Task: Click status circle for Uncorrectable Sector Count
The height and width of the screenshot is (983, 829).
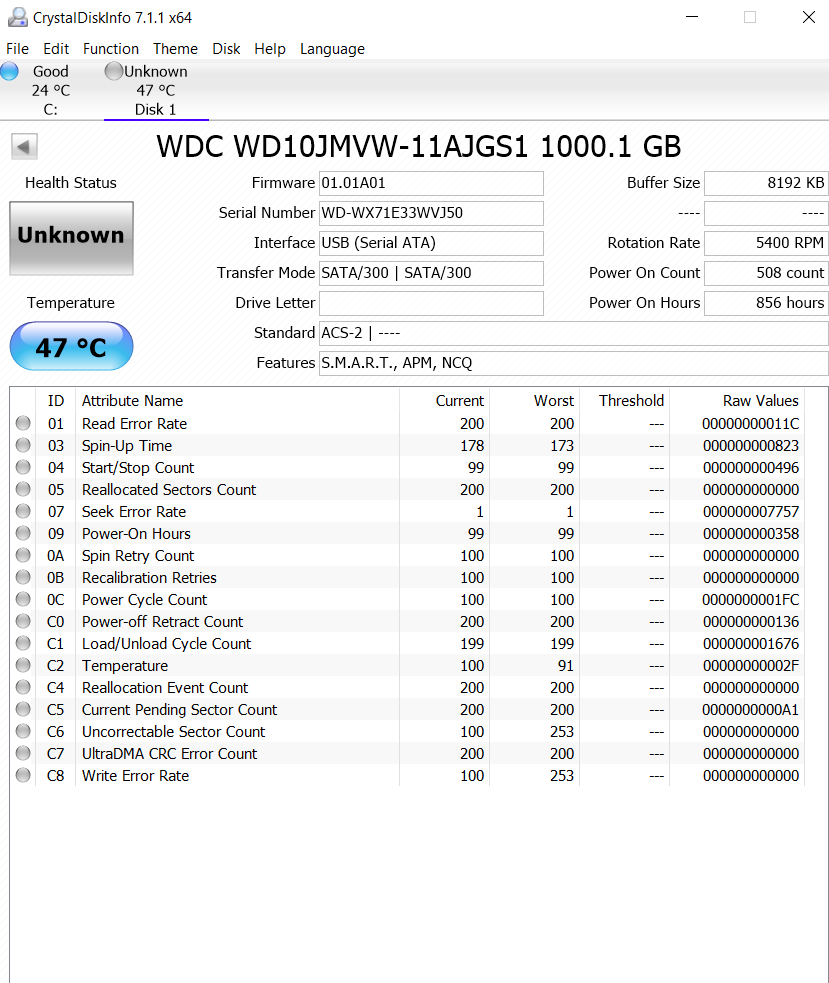Action: click(23, 730)
